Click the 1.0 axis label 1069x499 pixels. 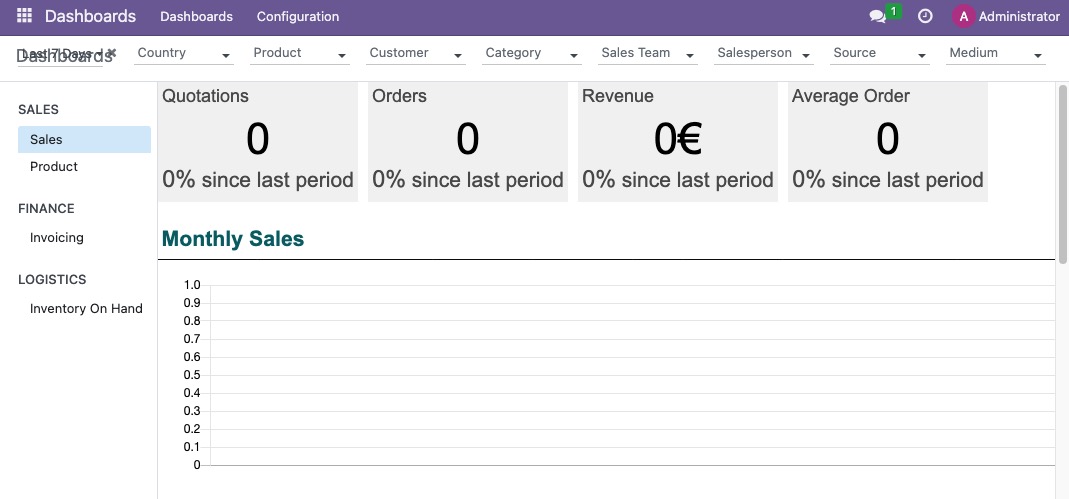click(192, 285)
